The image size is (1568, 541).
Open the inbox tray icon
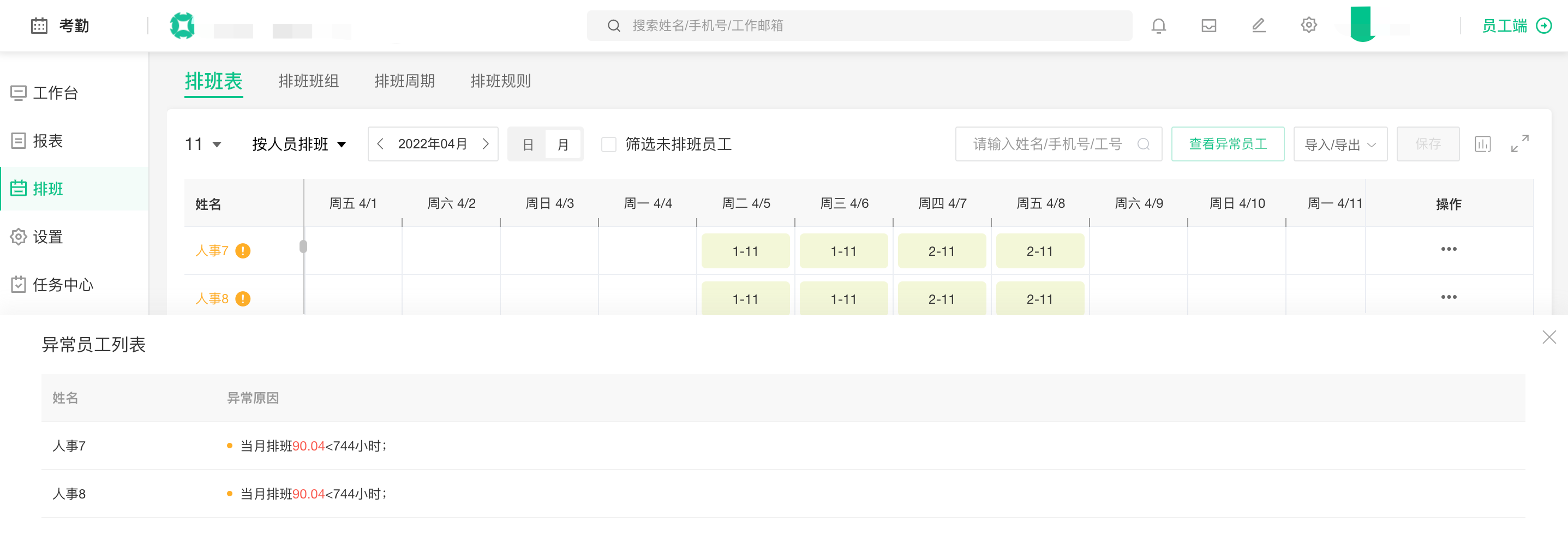click(x=1208, y=26)
